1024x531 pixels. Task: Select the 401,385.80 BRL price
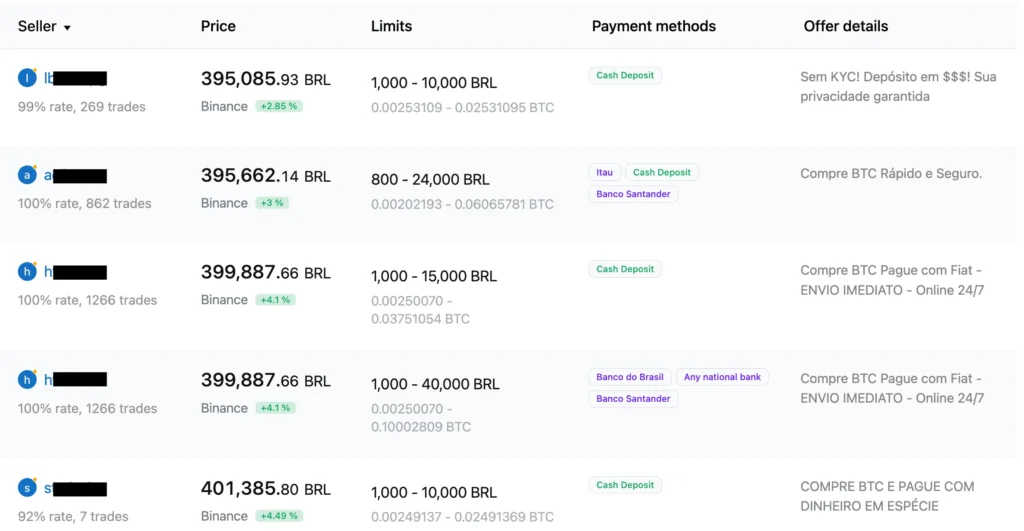[266, 489]
